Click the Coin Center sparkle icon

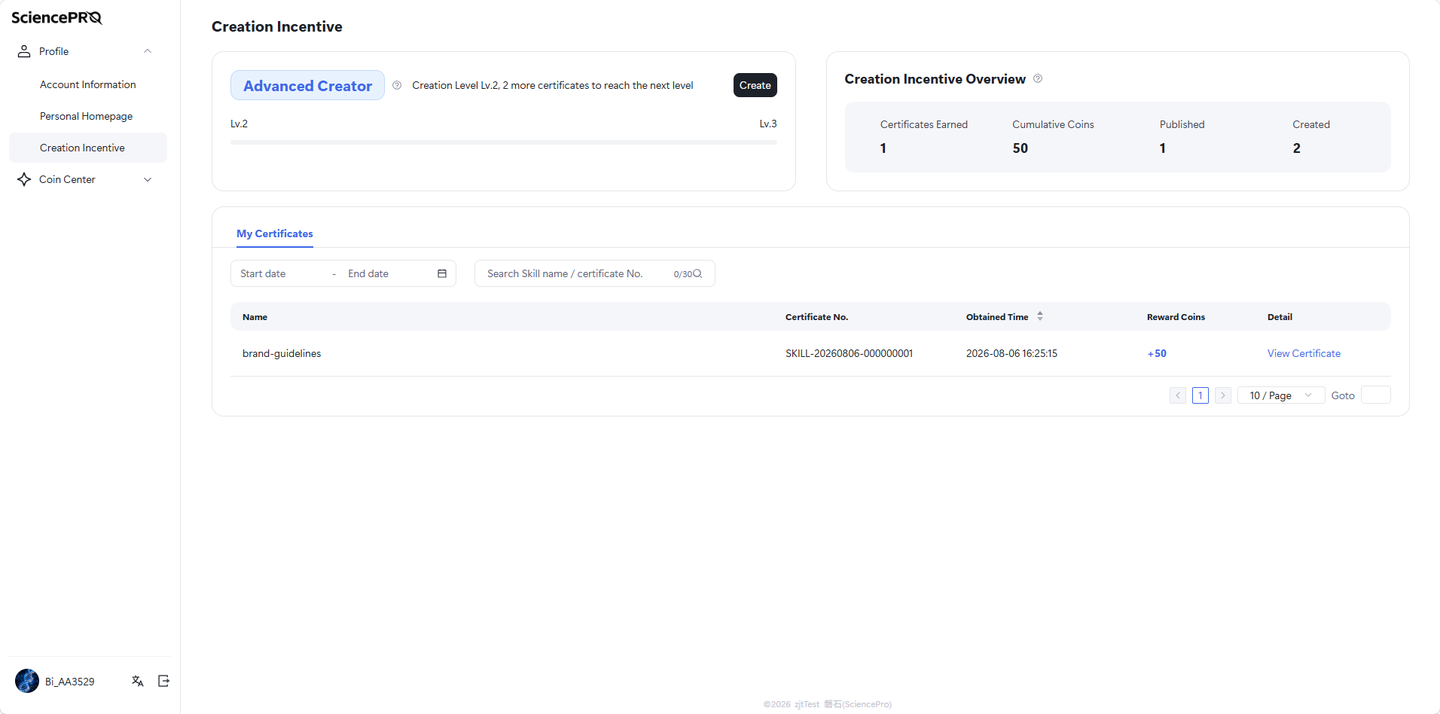coord(24,180)
